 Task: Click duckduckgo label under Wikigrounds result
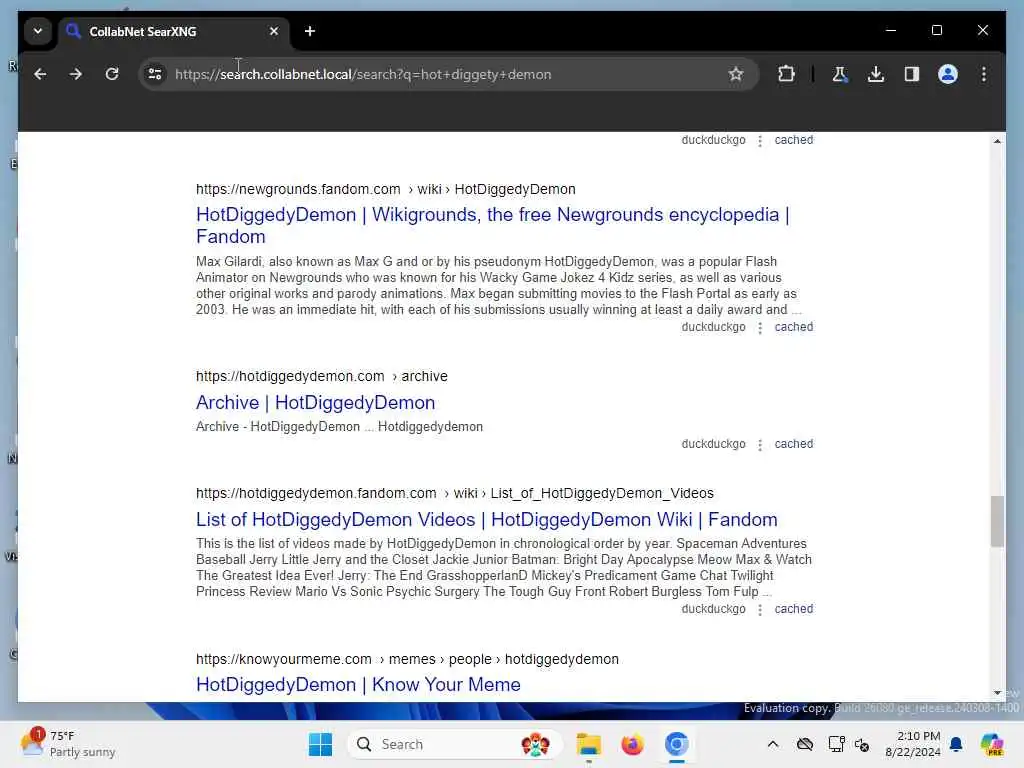(x=713, y=327)
